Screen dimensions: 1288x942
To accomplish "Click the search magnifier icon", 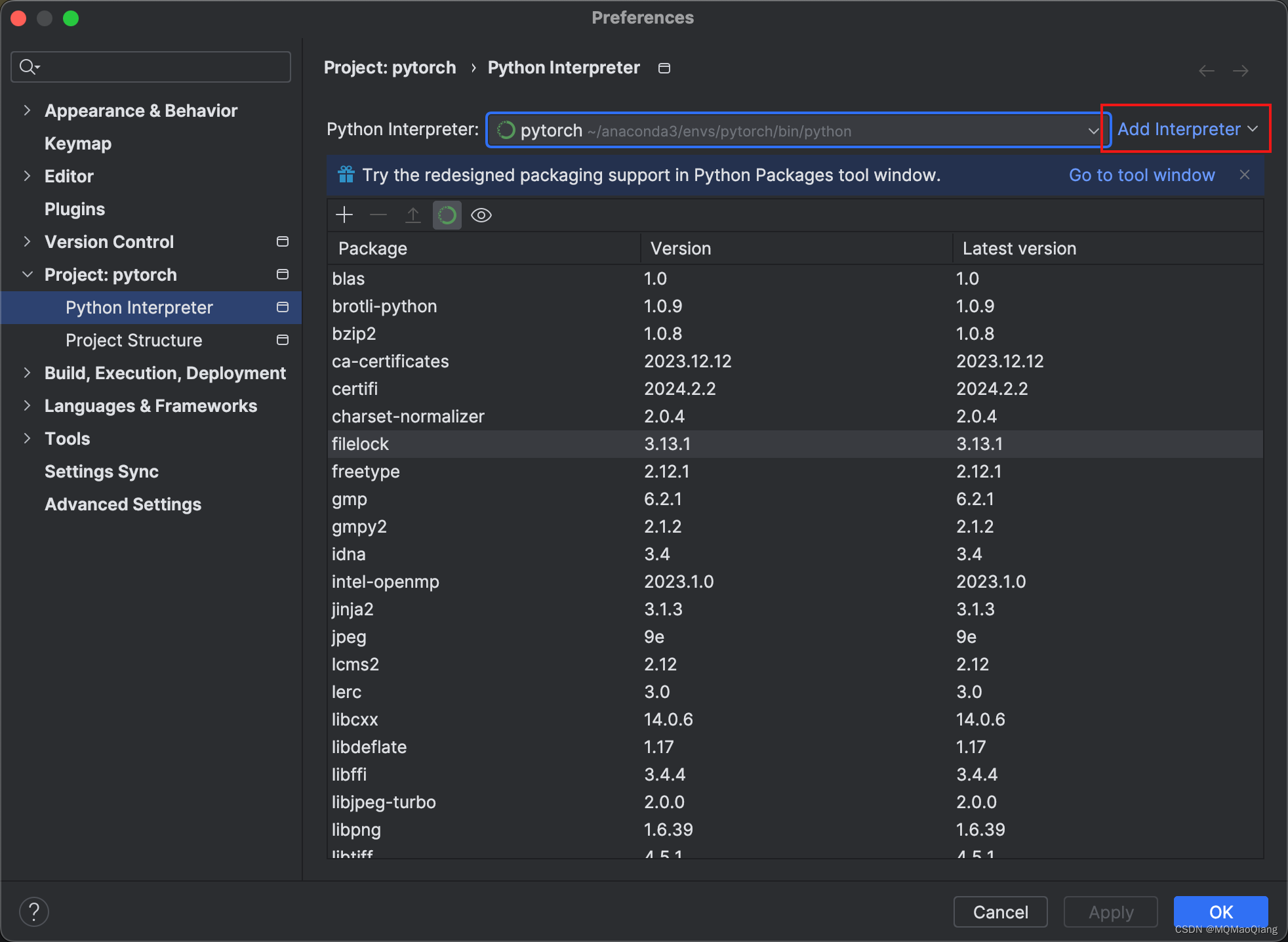I will [30, 67].
